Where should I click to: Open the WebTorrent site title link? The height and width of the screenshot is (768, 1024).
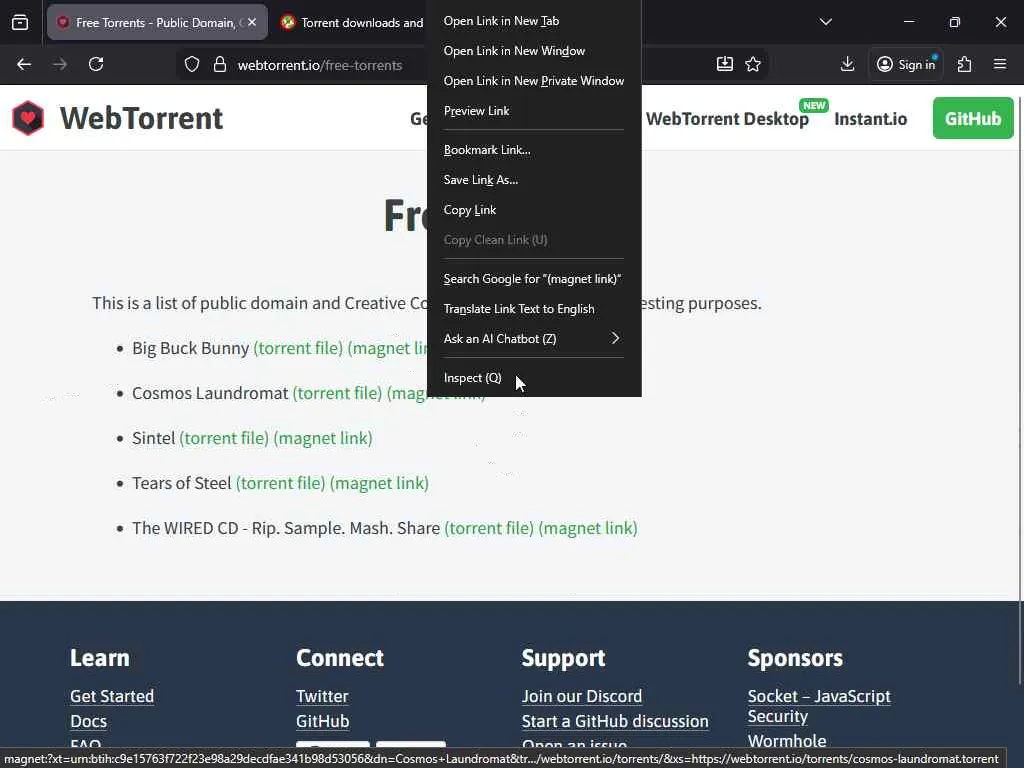tap(141, 118)
